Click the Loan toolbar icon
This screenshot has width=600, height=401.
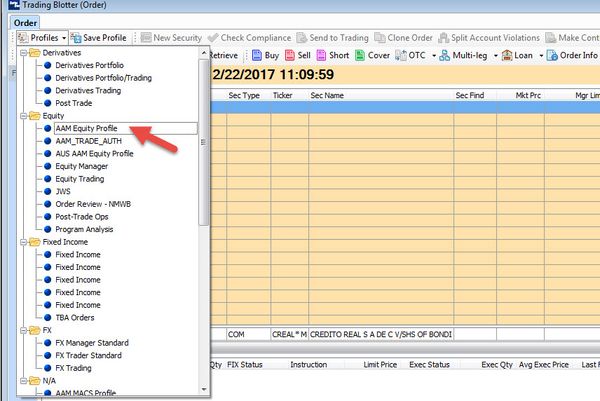508,55
